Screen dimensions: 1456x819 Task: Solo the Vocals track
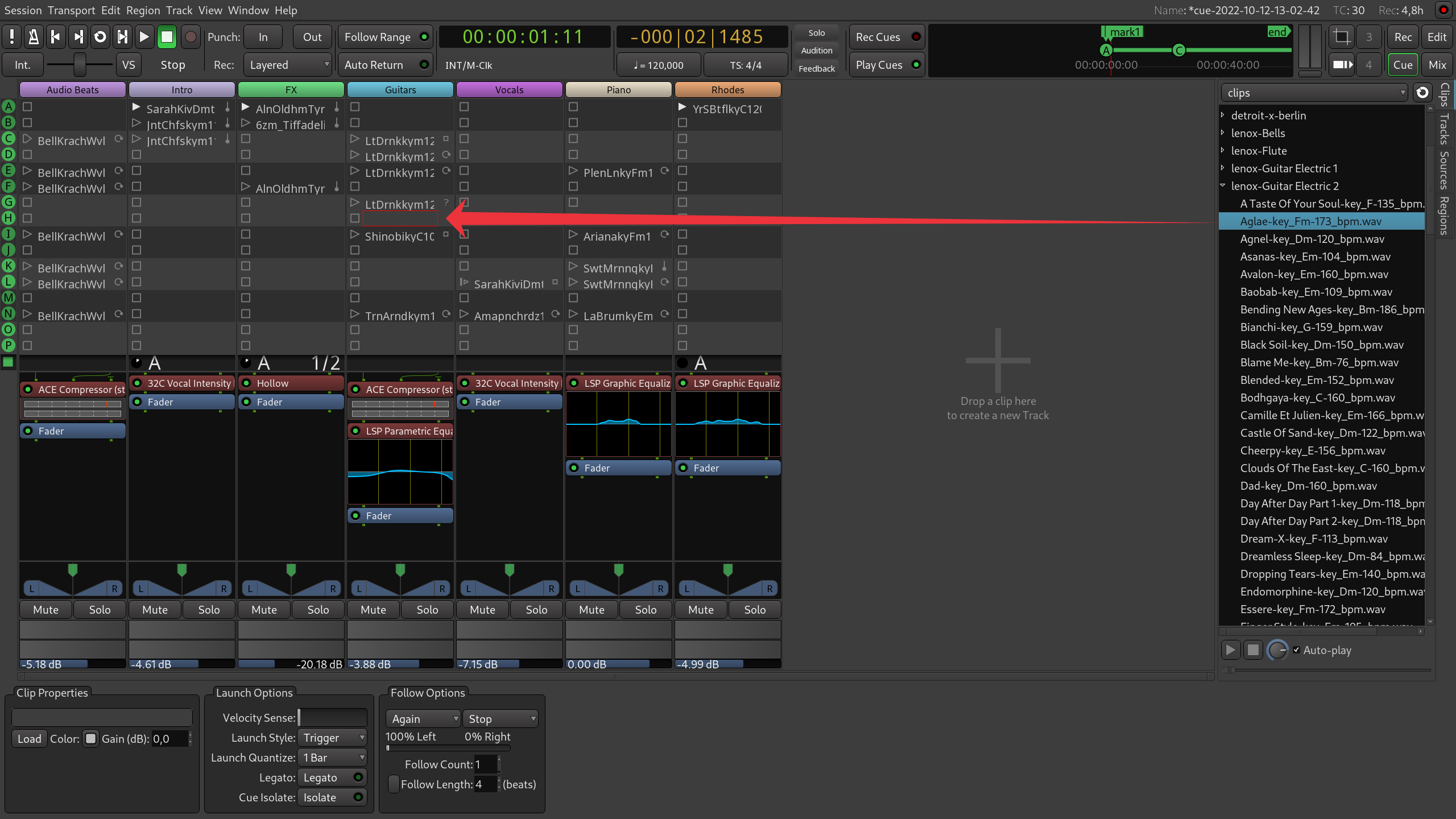coord(536,610)
